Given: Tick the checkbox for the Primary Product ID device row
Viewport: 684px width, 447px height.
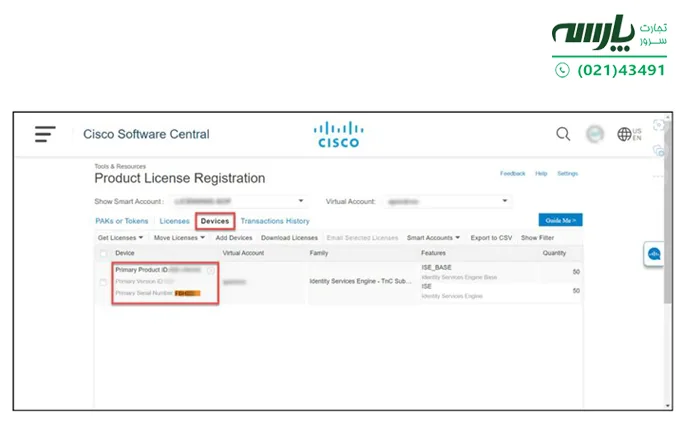Looking at the screenshot, I should [x=103, y=282].
